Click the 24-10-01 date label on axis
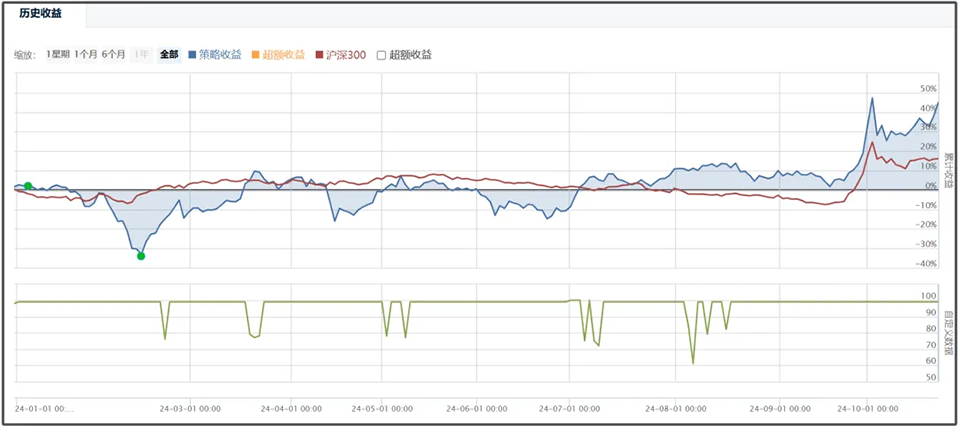Screen dimensions: 958x426 (x=868, y=408)
